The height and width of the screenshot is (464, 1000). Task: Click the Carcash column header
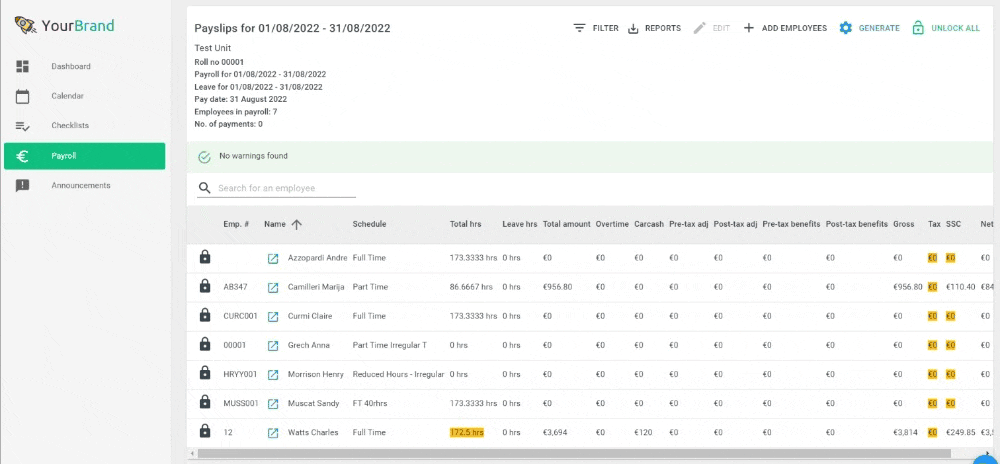[x=649, y=224]
